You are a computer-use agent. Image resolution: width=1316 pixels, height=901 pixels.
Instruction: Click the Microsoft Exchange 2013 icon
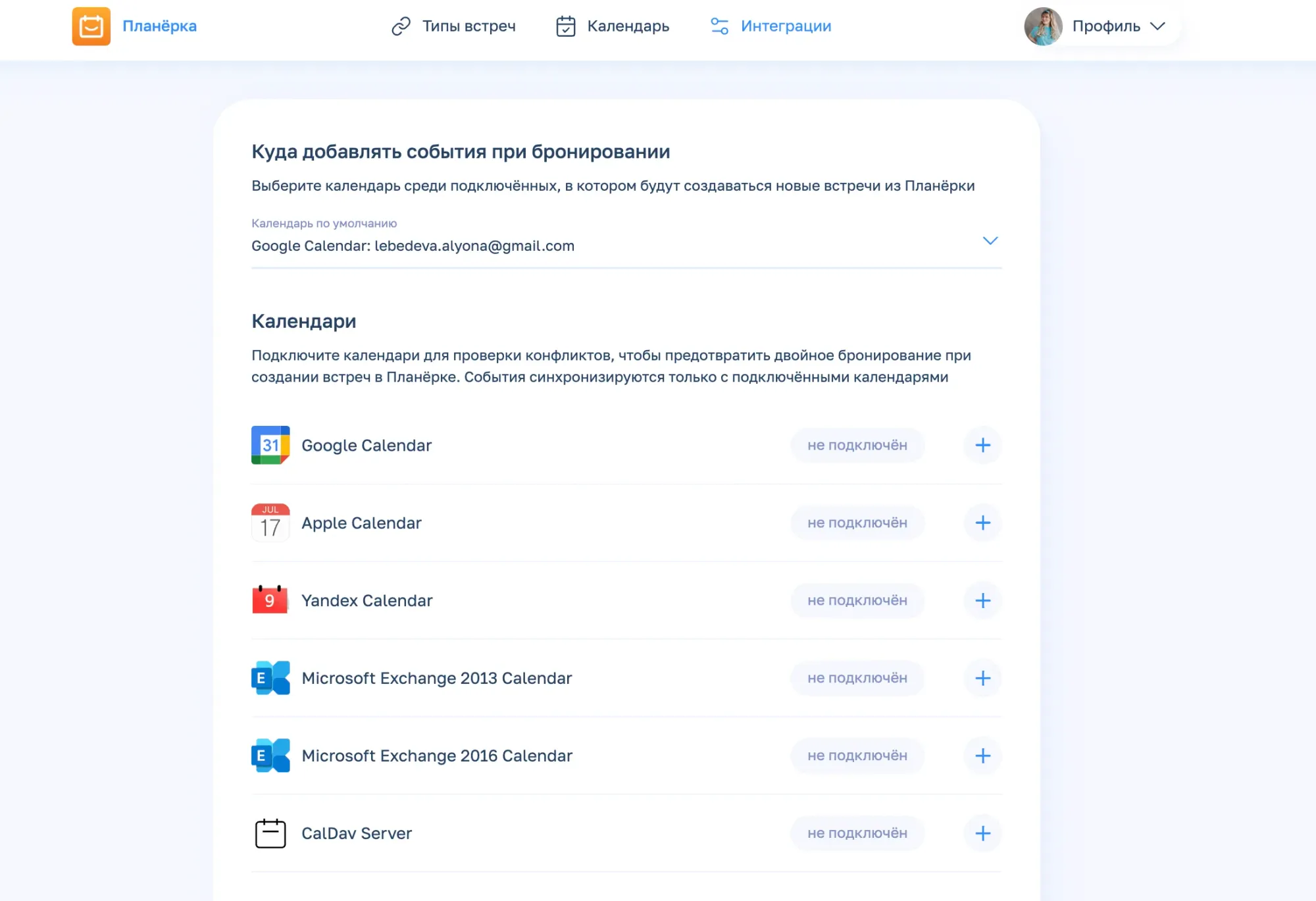tap(270, 678)
